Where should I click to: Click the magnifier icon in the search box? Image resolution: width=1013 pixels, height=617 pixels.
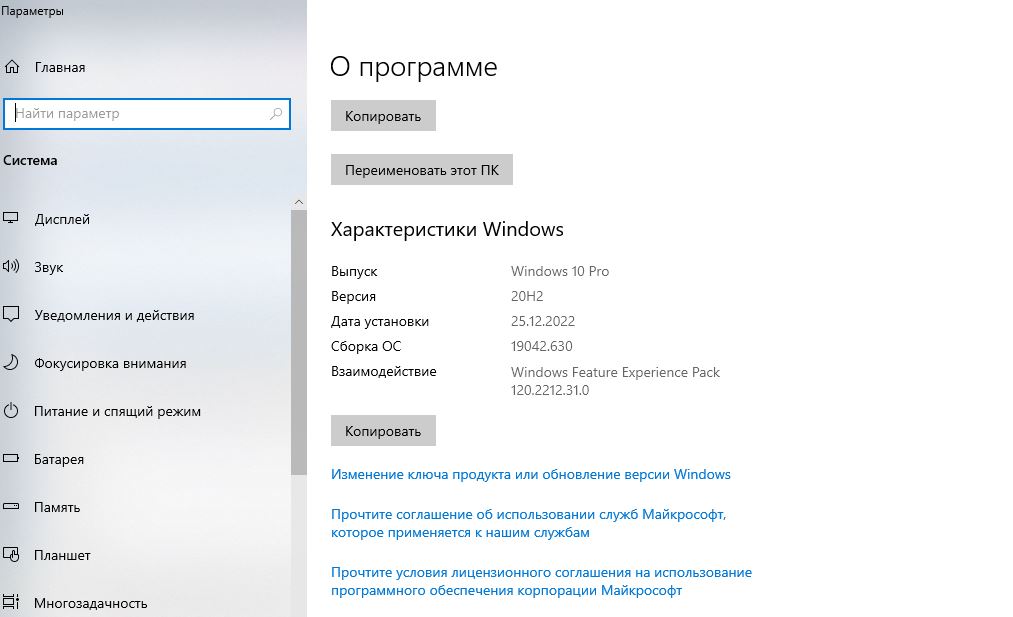coord(277,114)
